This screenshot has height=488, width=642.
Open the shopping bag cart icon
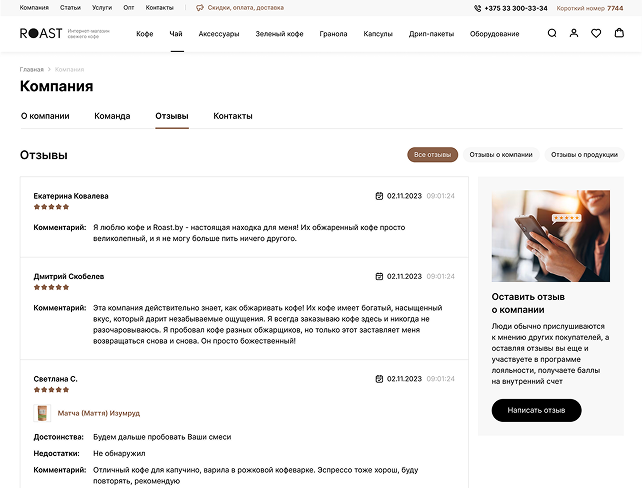pos(619,33)
